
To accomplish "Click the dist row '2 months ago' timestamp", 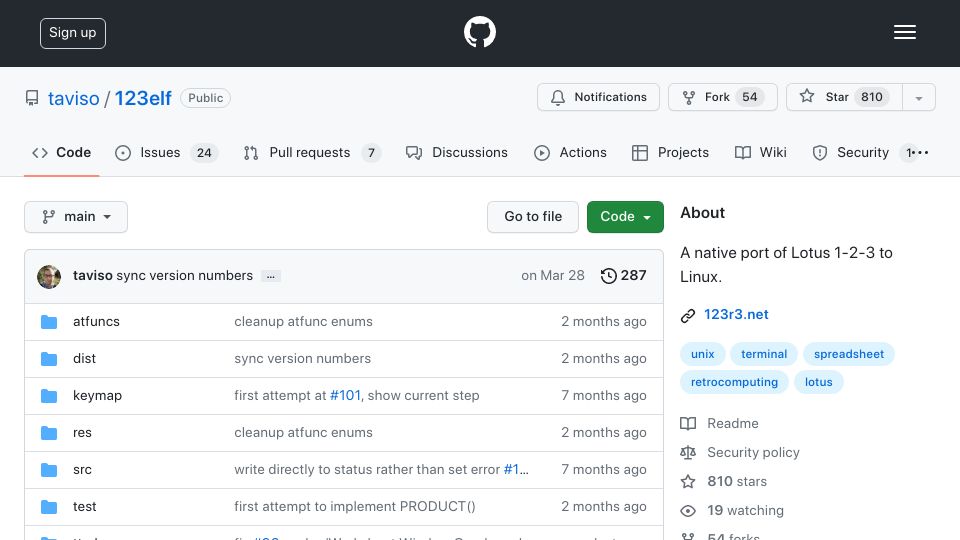I will [x=604, y=359].
